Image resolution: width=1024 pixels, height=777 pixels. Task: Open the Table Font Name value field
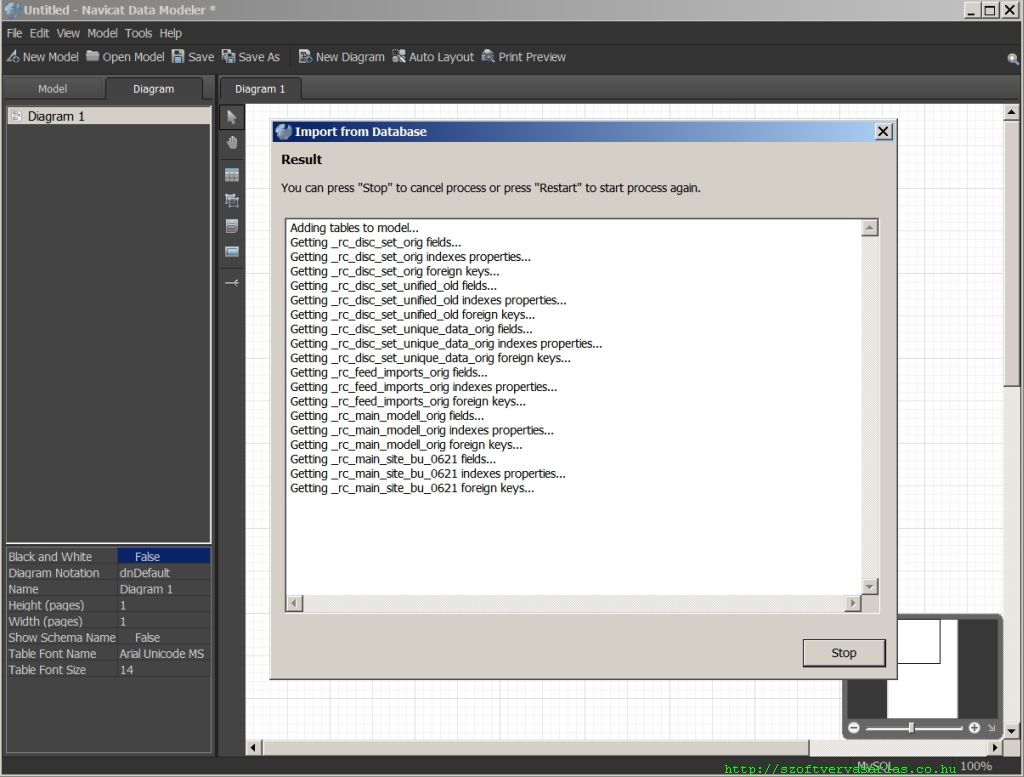coord(163,654)
